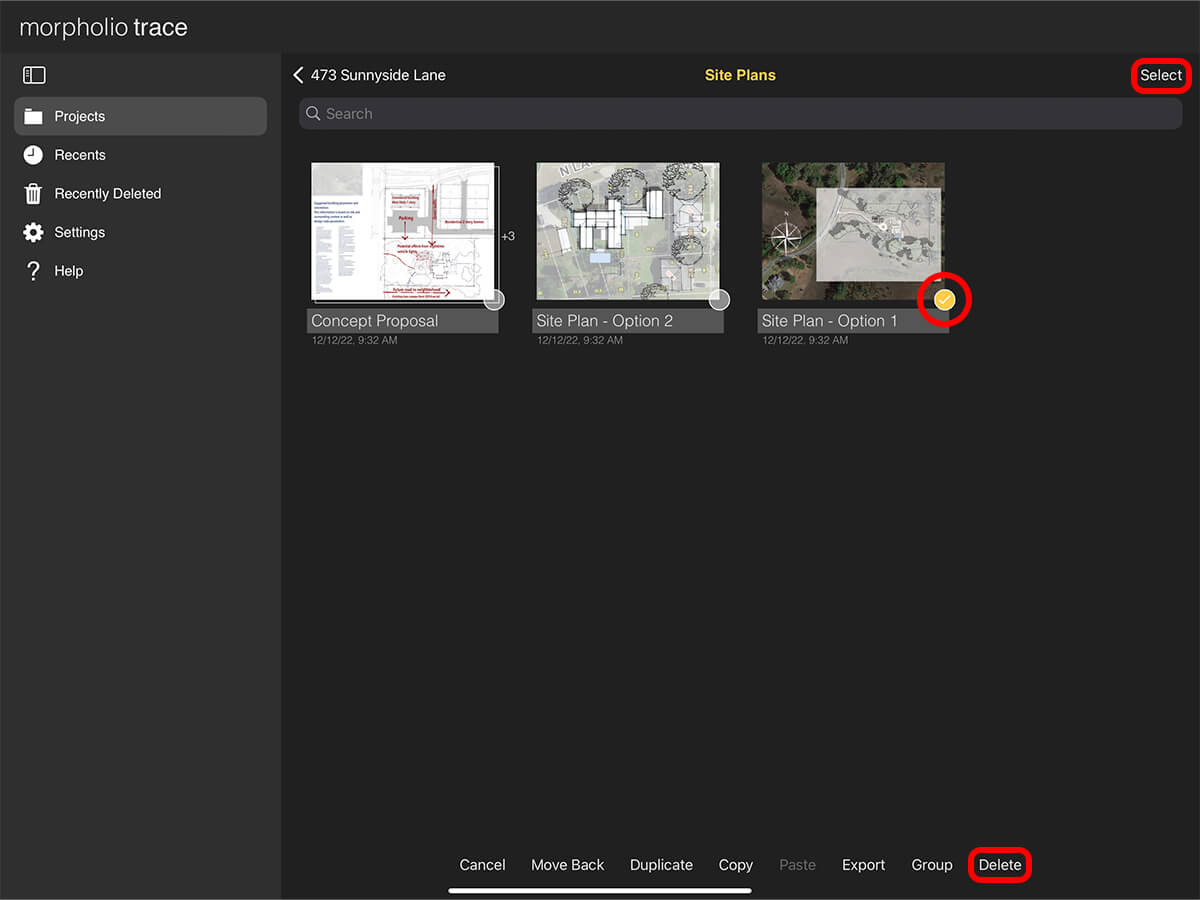Go back using the 473 Sunnyside Lane chevron

(x=298, y=74)
